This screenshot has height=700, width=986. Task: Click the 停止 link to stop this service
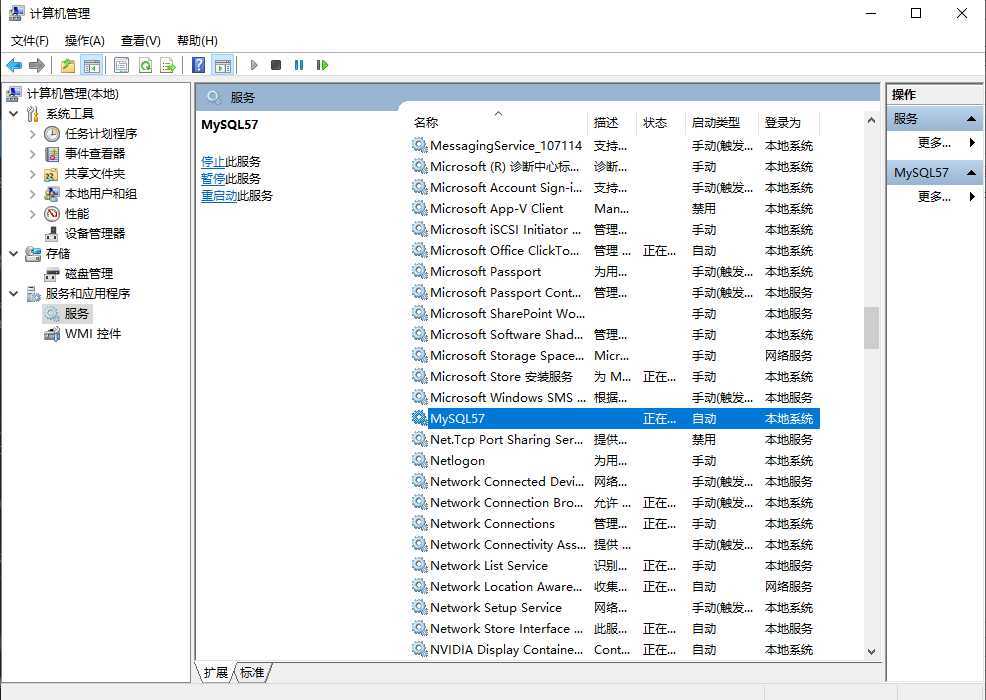pos(213,162)
